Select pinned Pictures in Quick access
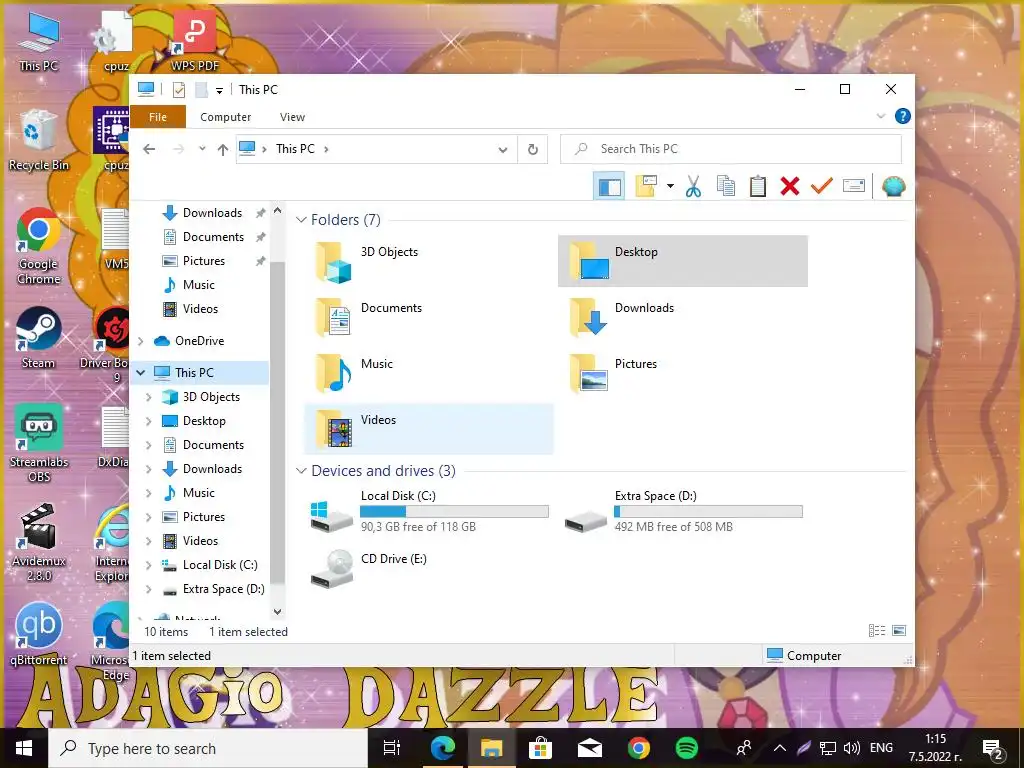This screenshot has width=1024, height=768. [x=204, y=261]
